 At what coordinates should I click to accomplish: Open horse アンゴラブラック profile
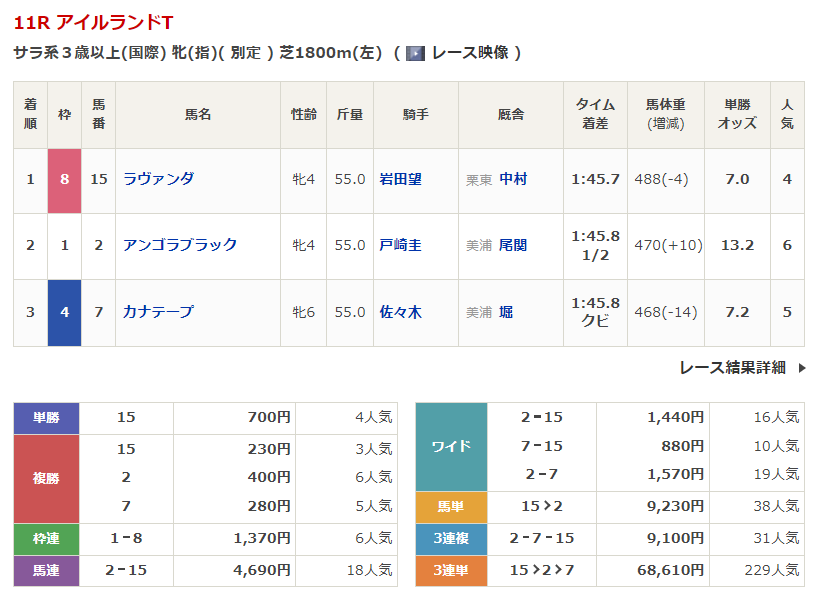[x=180, y=245]
